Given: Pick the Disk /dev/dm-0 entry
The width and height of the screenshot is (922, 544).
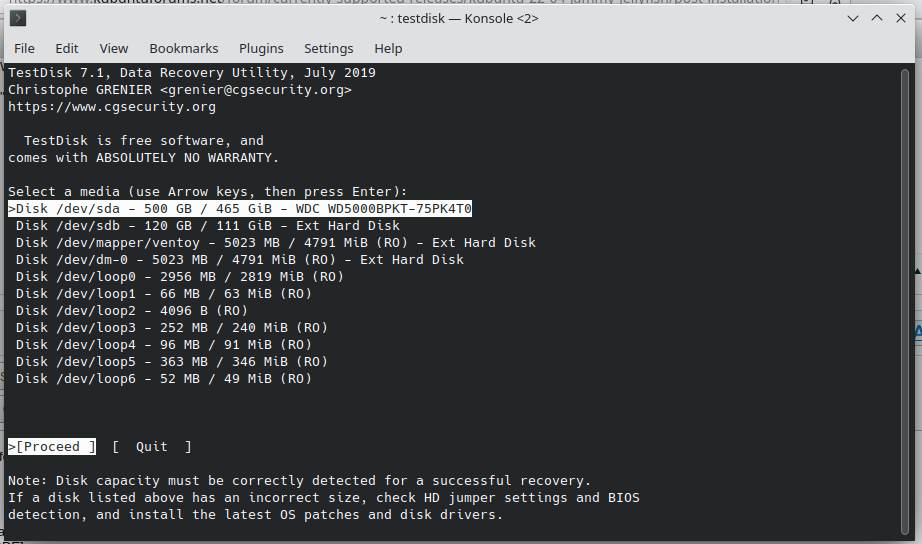Looking at the screenshot, I should click(x=239, y=260).
